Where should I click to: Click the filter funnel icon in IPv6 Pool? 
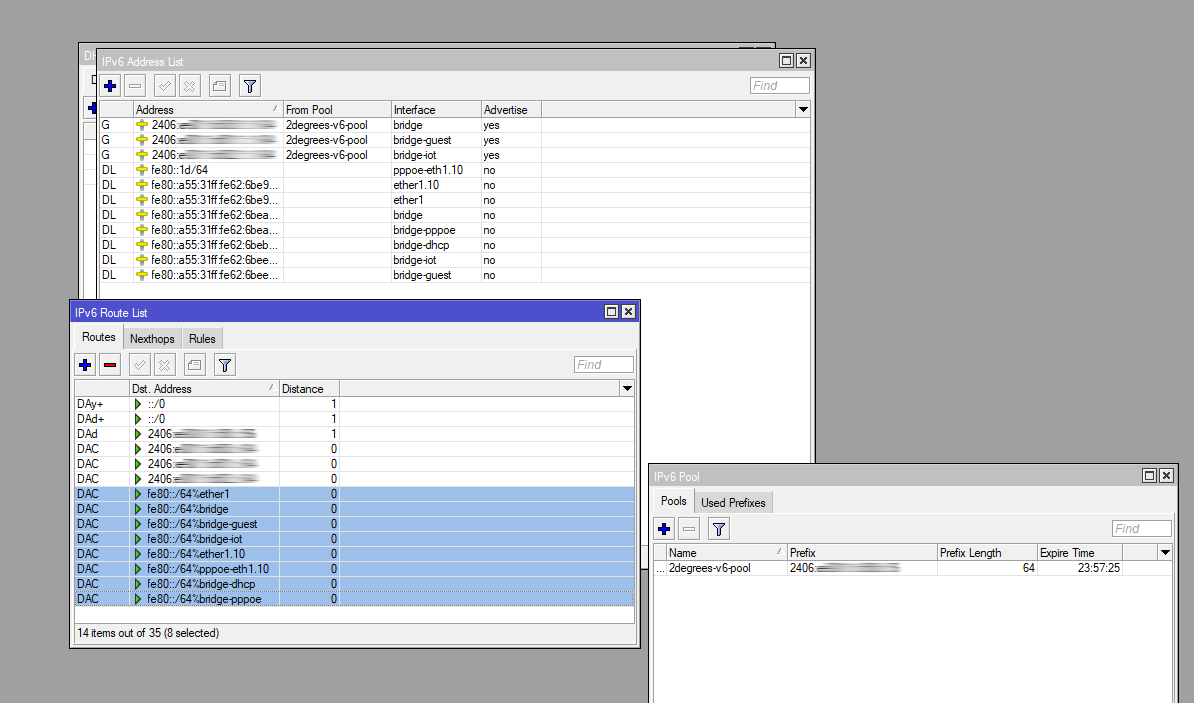point(718,529)
